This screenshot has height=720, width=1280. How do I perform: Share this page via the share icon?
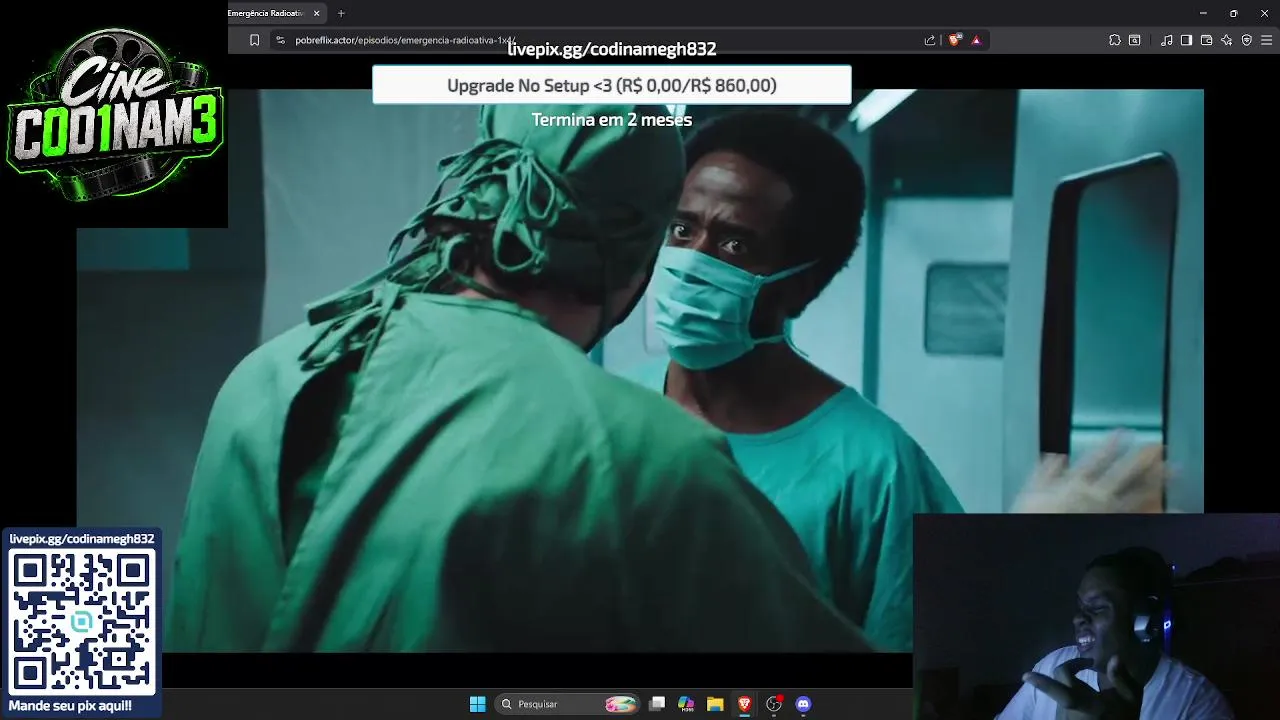click(930, 40)
